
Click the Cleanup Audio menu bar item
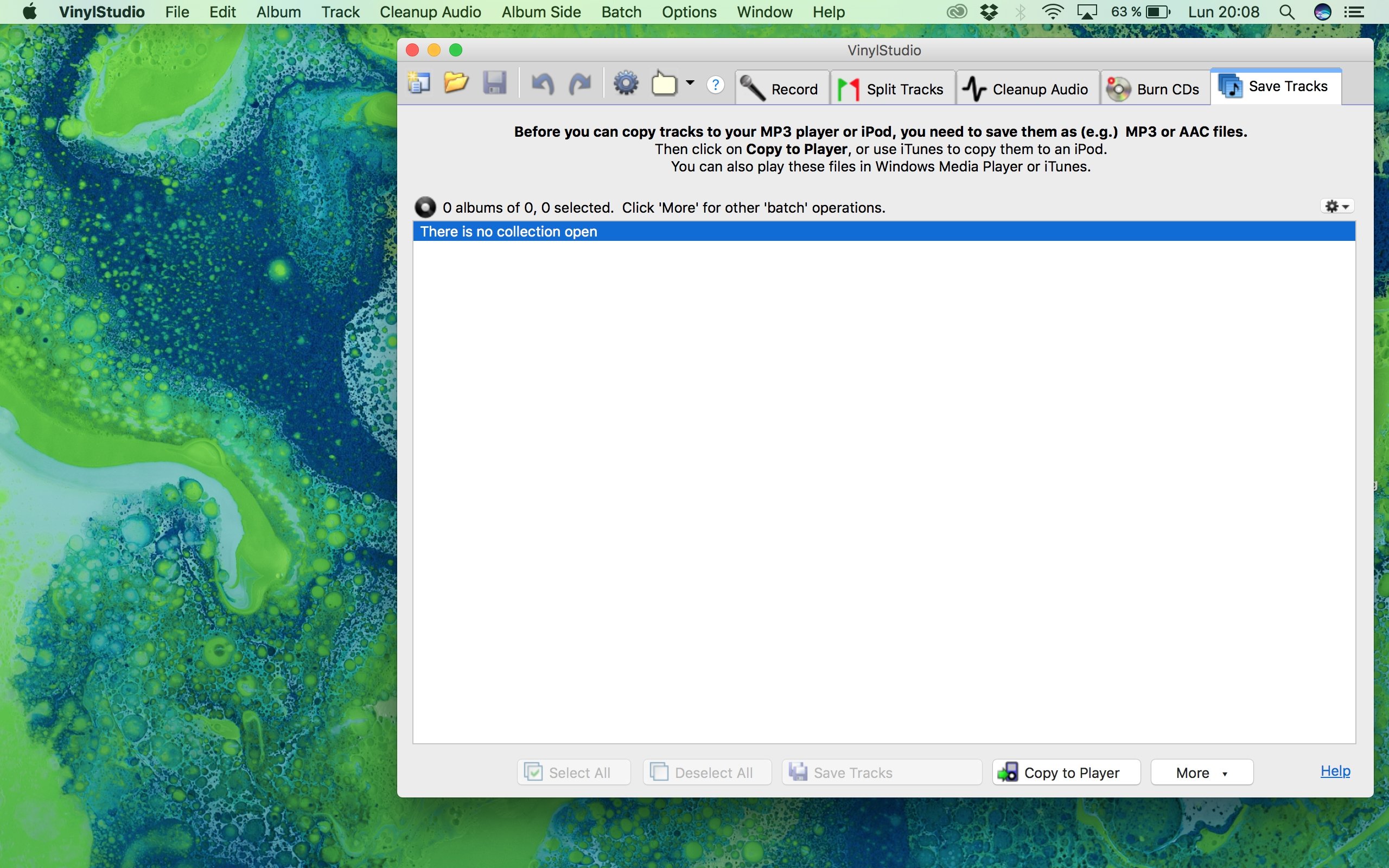tap(431, 12)
